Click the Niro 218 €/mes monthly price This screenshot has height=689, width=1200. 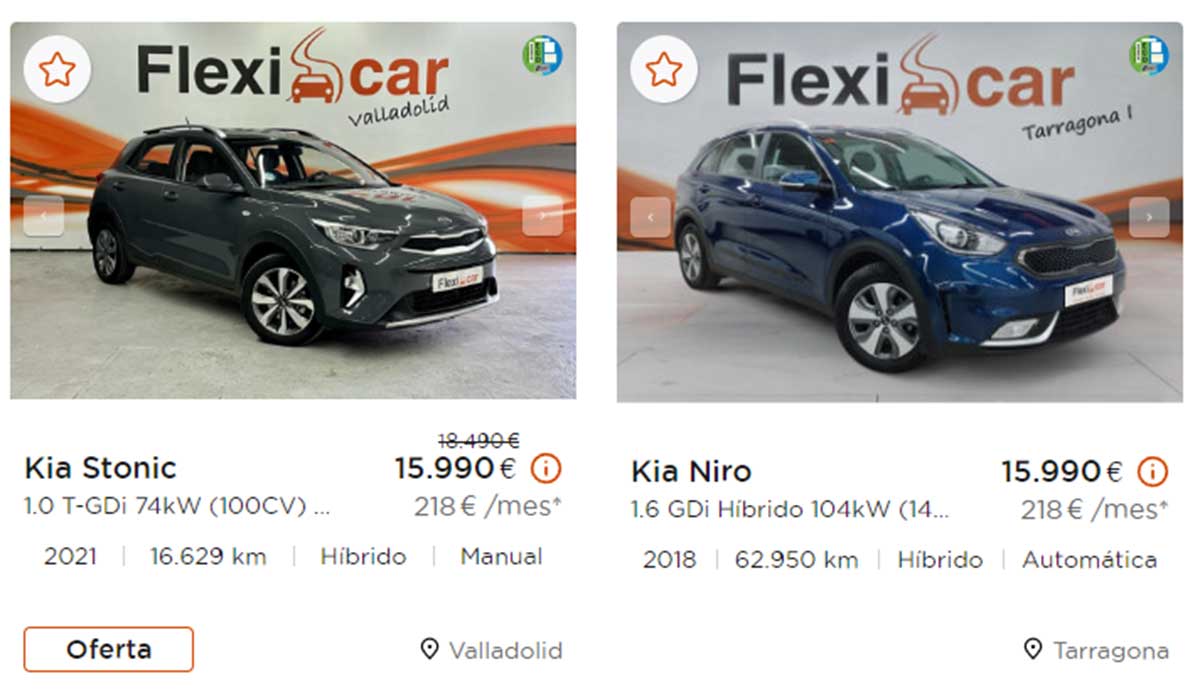coord(1094,510)
